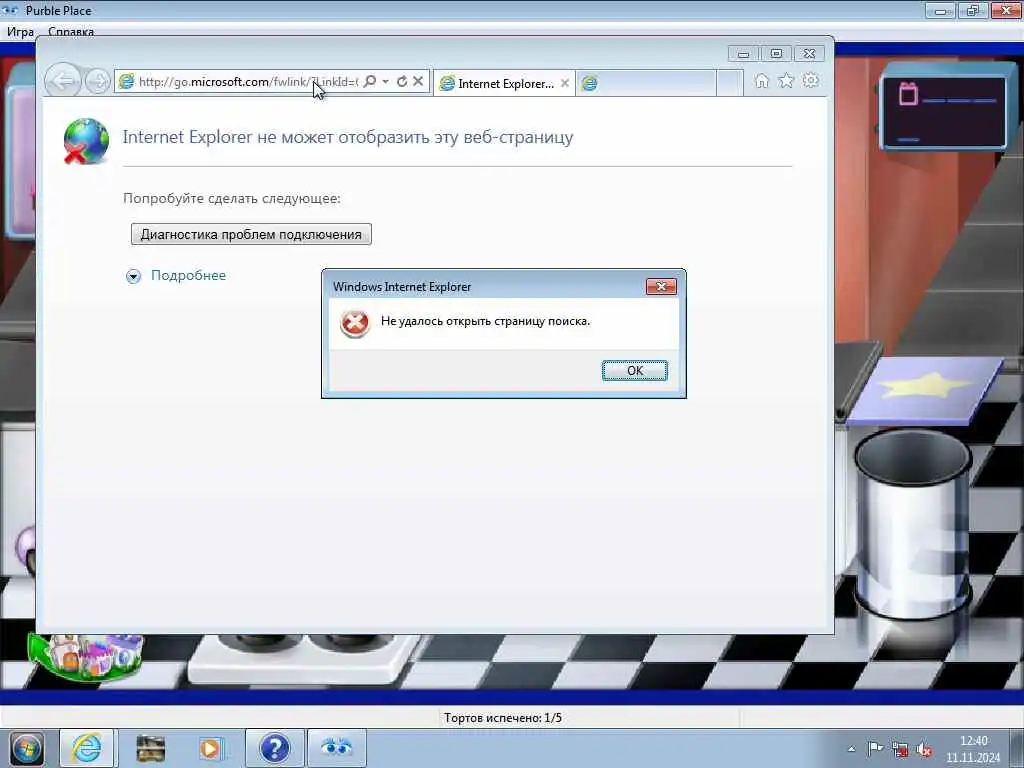This screenshot has width=1024, height=768.
Task: Maximize the Internet Explorer window
Action: coord(776,54)
